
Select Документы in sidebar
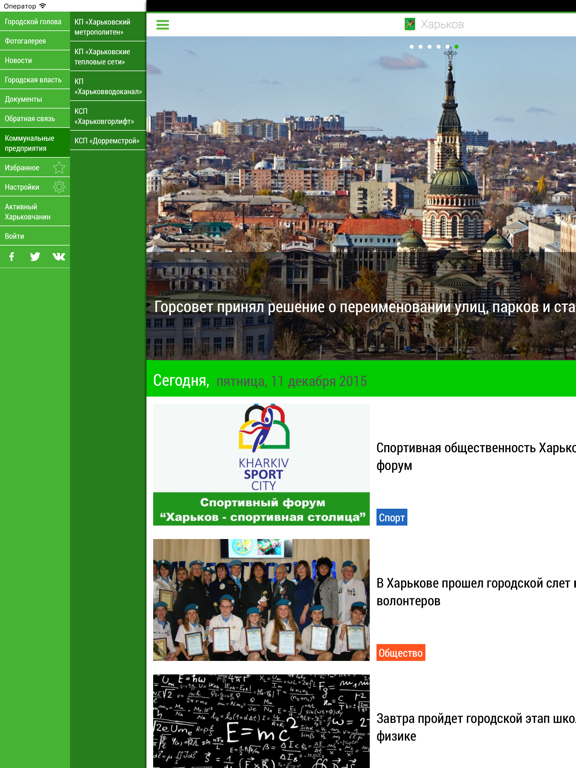point(35,99)
